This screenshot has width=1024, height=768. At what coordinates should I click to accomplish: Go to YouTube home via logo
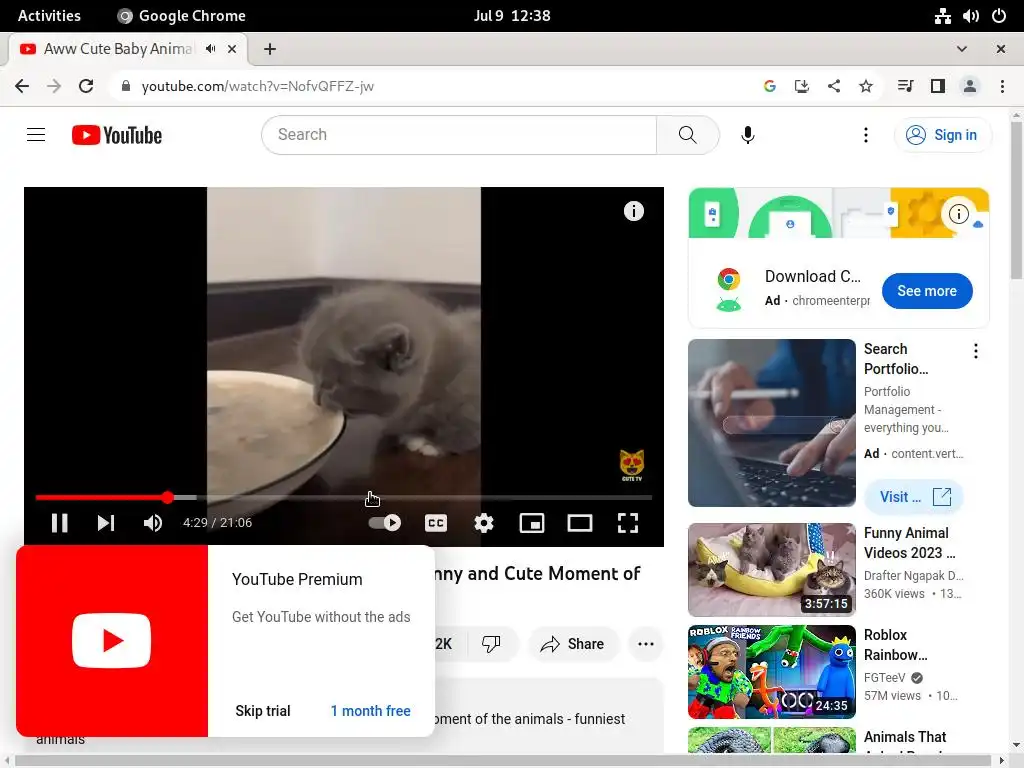(x=117, y=135)
